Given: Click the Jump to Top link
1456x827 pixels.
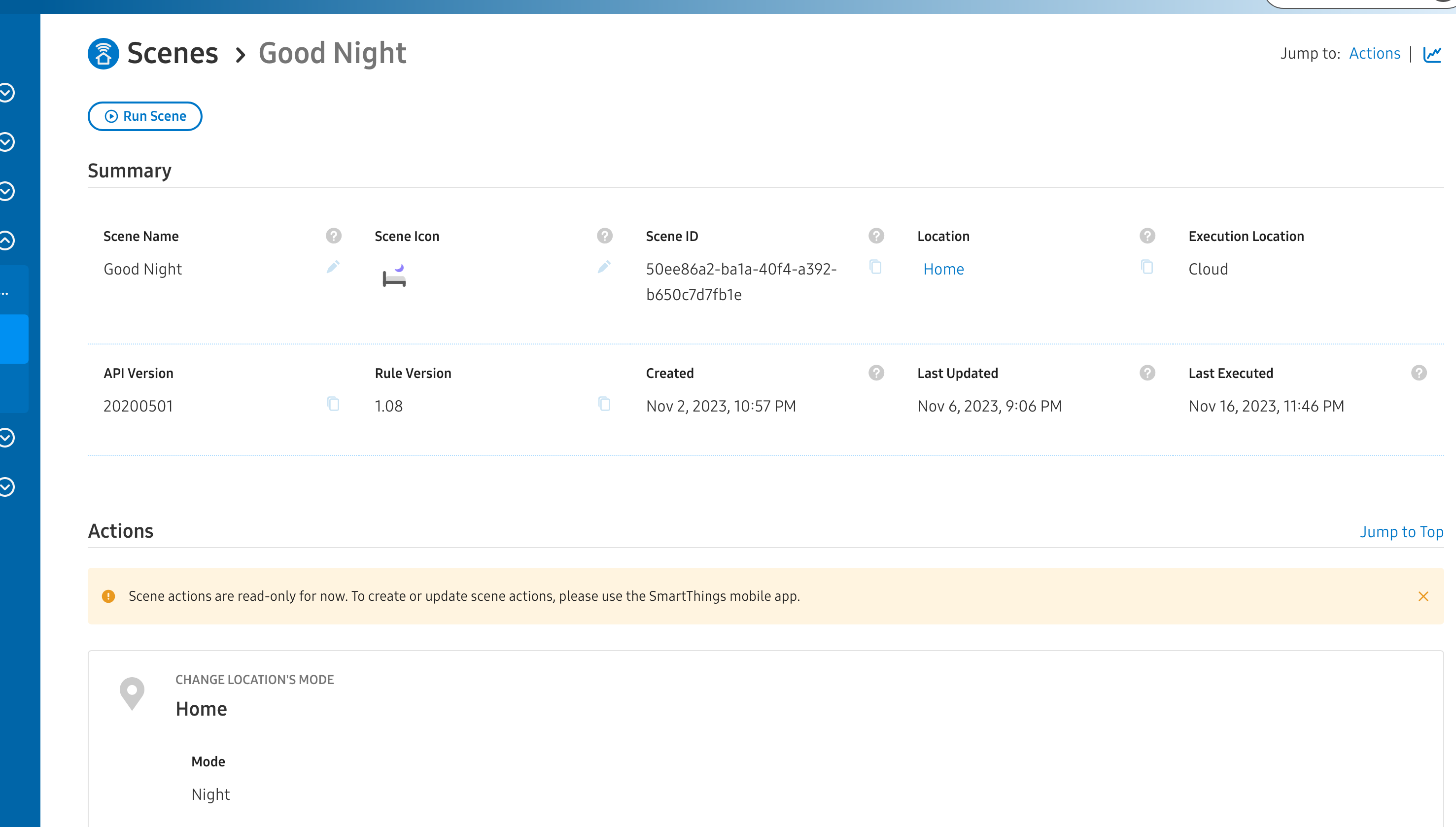Looking at the screenshot, I should pyautogui.click(x=1401, y=532).
